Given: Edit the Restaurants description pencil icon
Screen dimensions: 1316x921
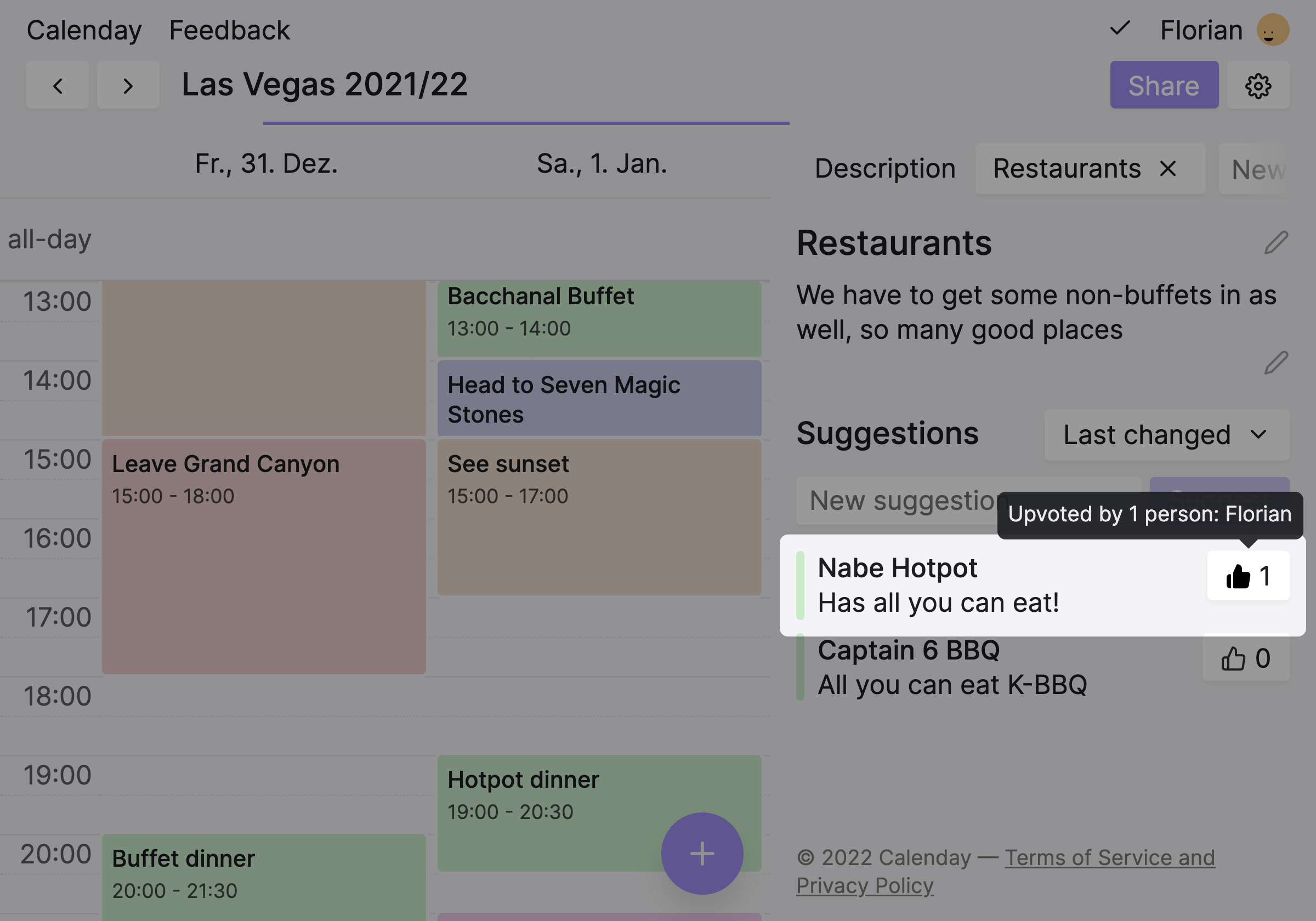Looking at the screenshot, I should 1276,362.
